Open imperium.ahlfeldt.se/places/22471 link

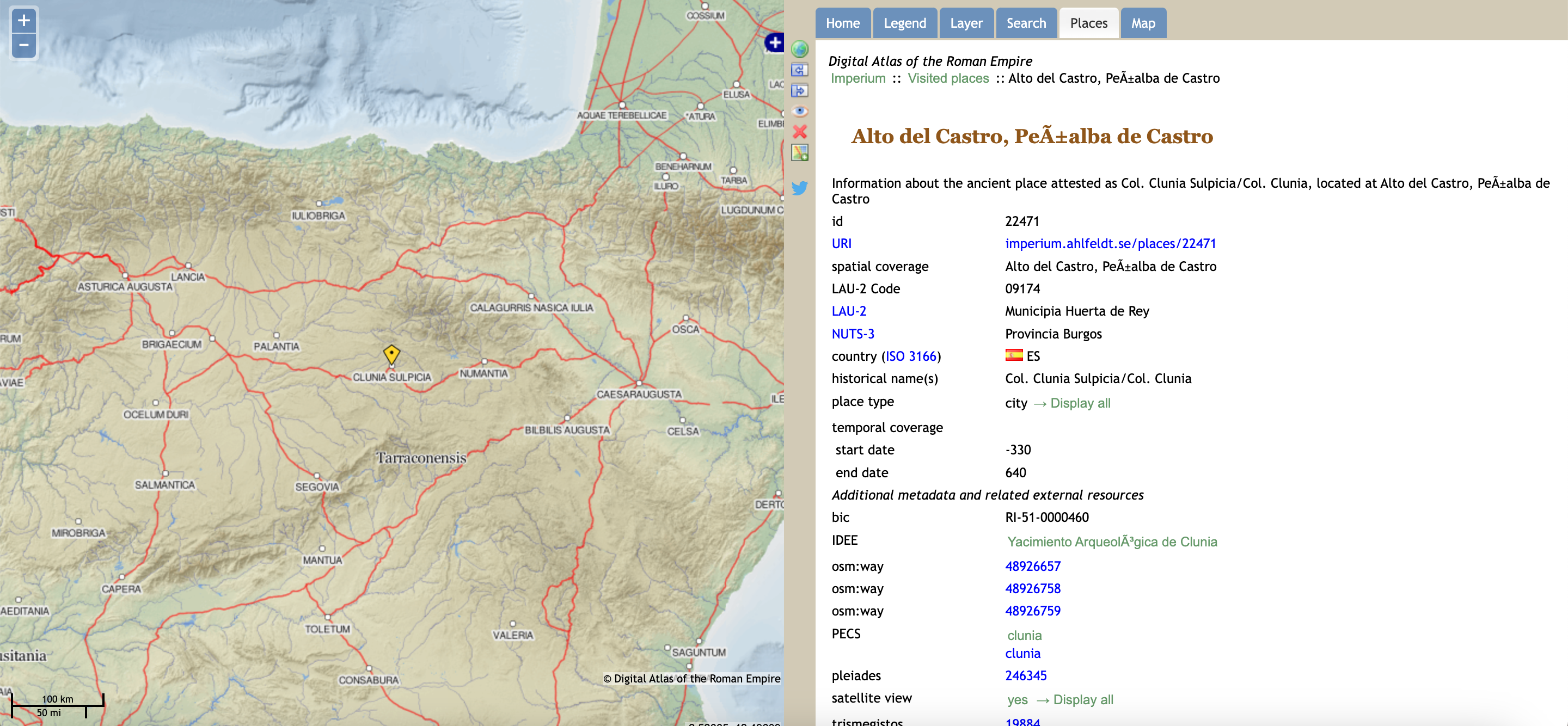coord(1110,243)
